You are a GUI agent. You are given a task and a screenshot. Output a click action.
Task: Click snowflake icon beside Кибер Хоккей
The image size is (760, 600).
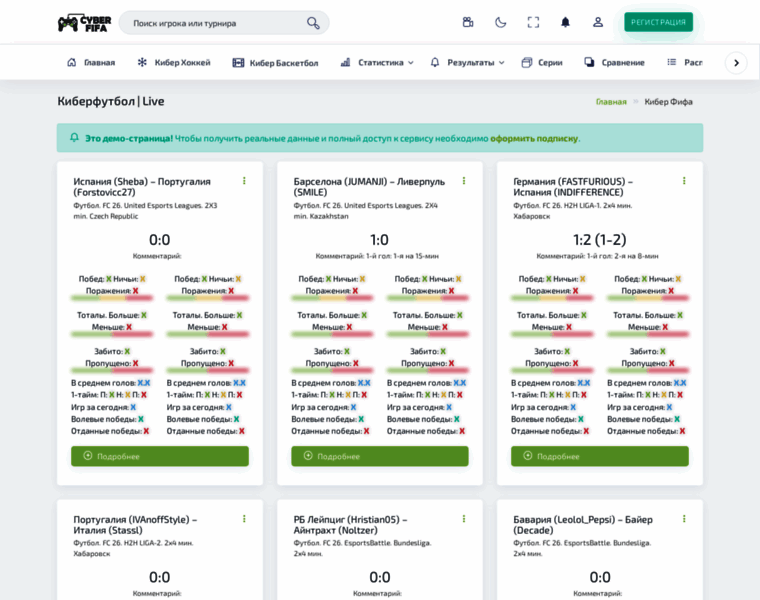pyautogui.click(x=142, y=62)
